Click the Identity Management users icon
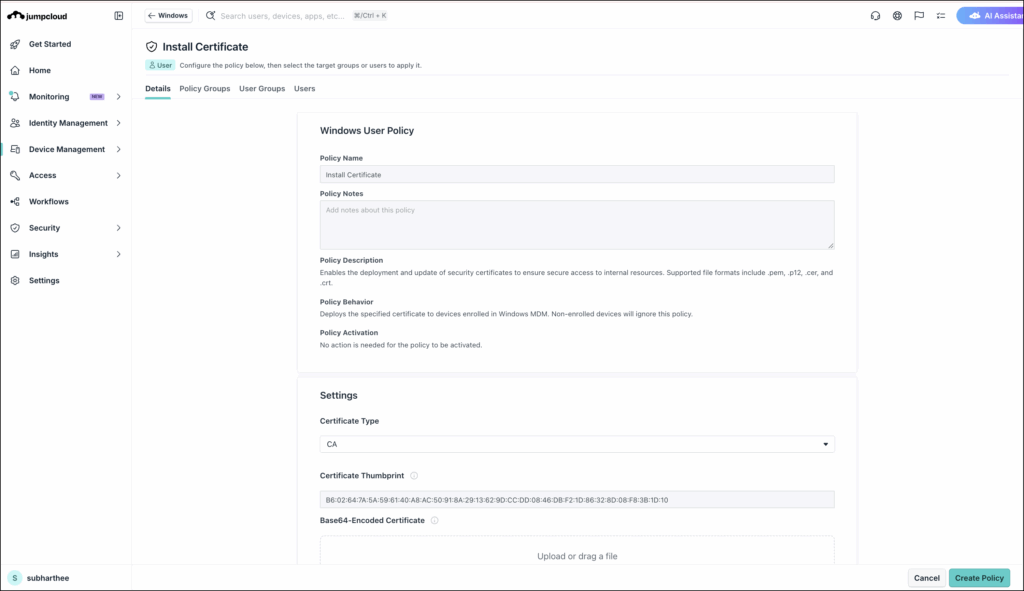 15,123
